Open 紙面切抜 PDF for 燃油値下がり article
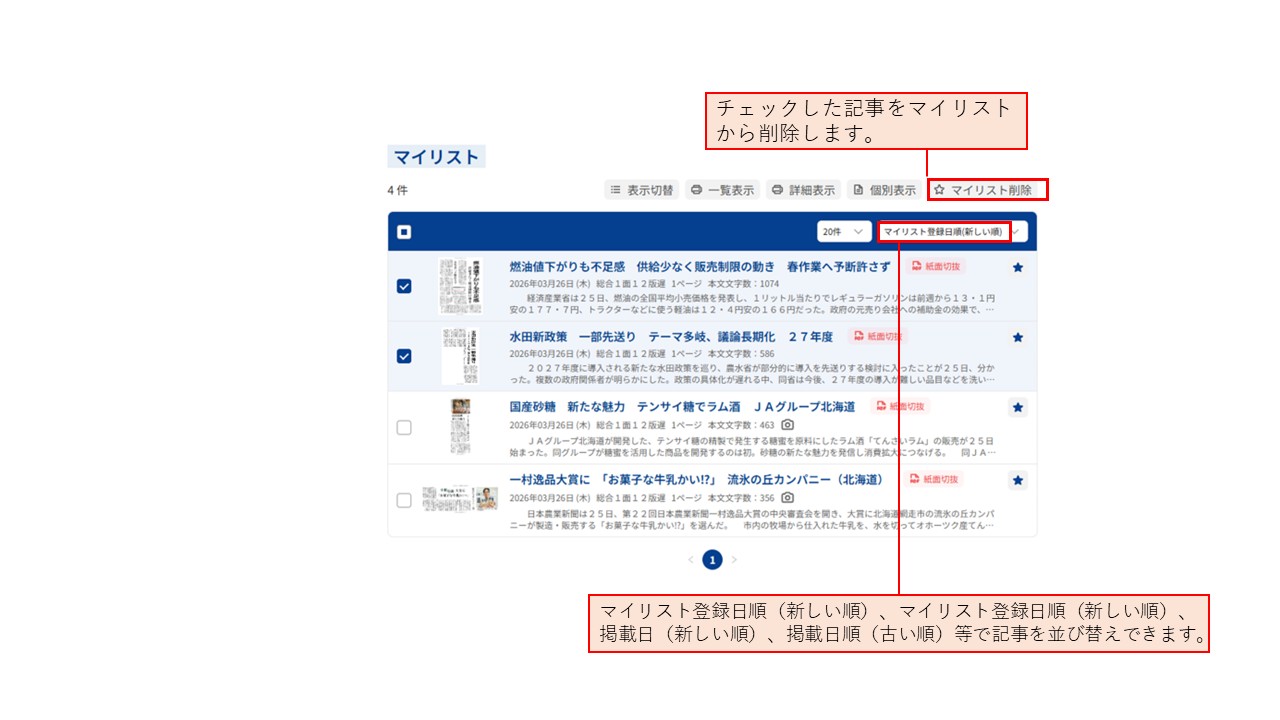This screenshot has height=720, width=1280. pyautogui.click(x=936, y=267)
